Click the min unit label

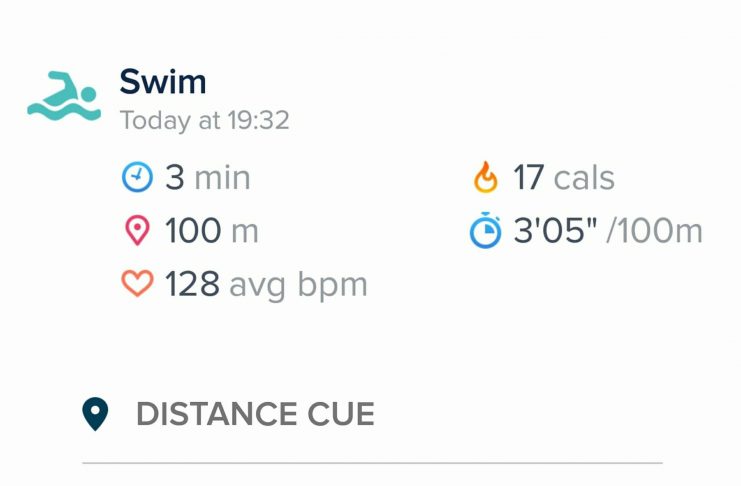pyautogui.click(x=222, y=178)
